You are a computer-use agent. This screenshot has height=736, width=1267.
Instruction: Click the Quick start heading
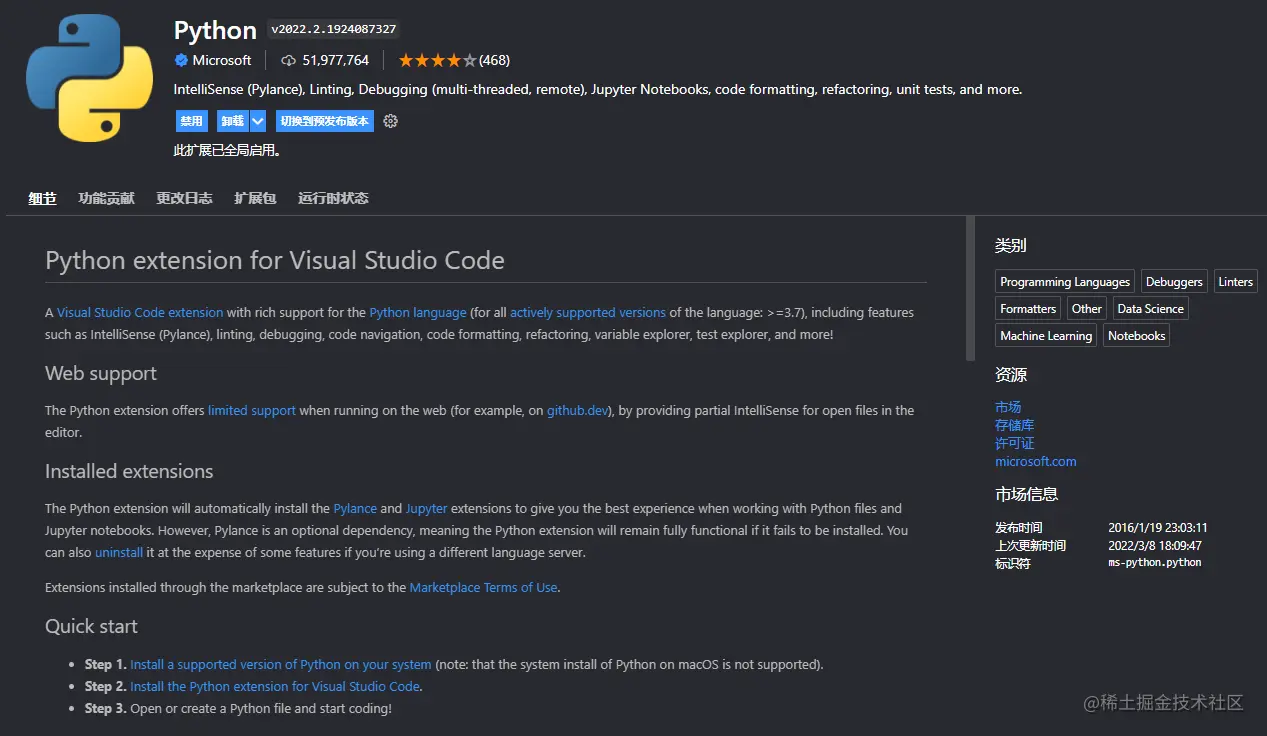point(91,626)
